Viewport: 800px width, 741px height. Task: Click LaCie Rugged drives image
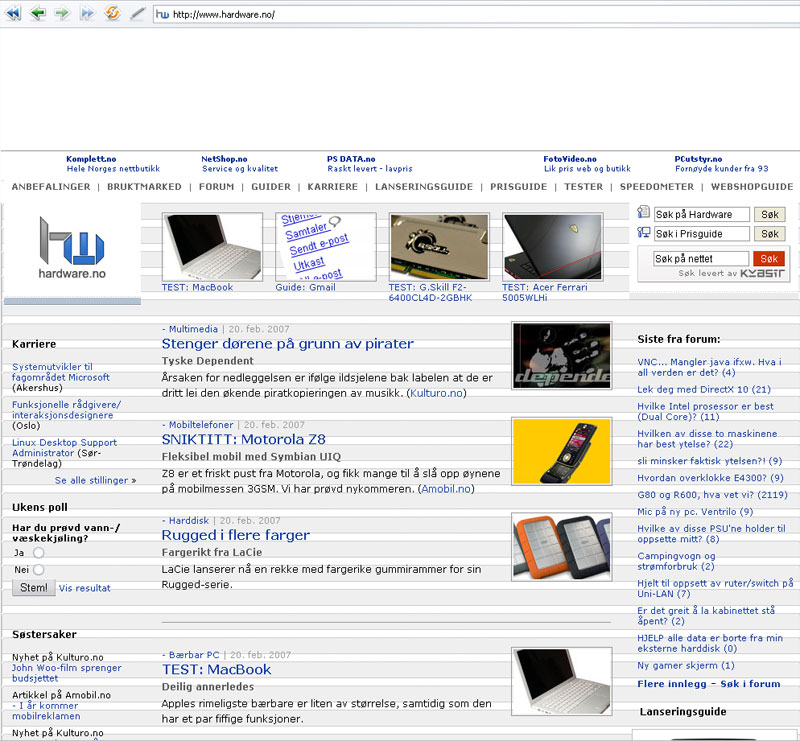click(562, 547)
